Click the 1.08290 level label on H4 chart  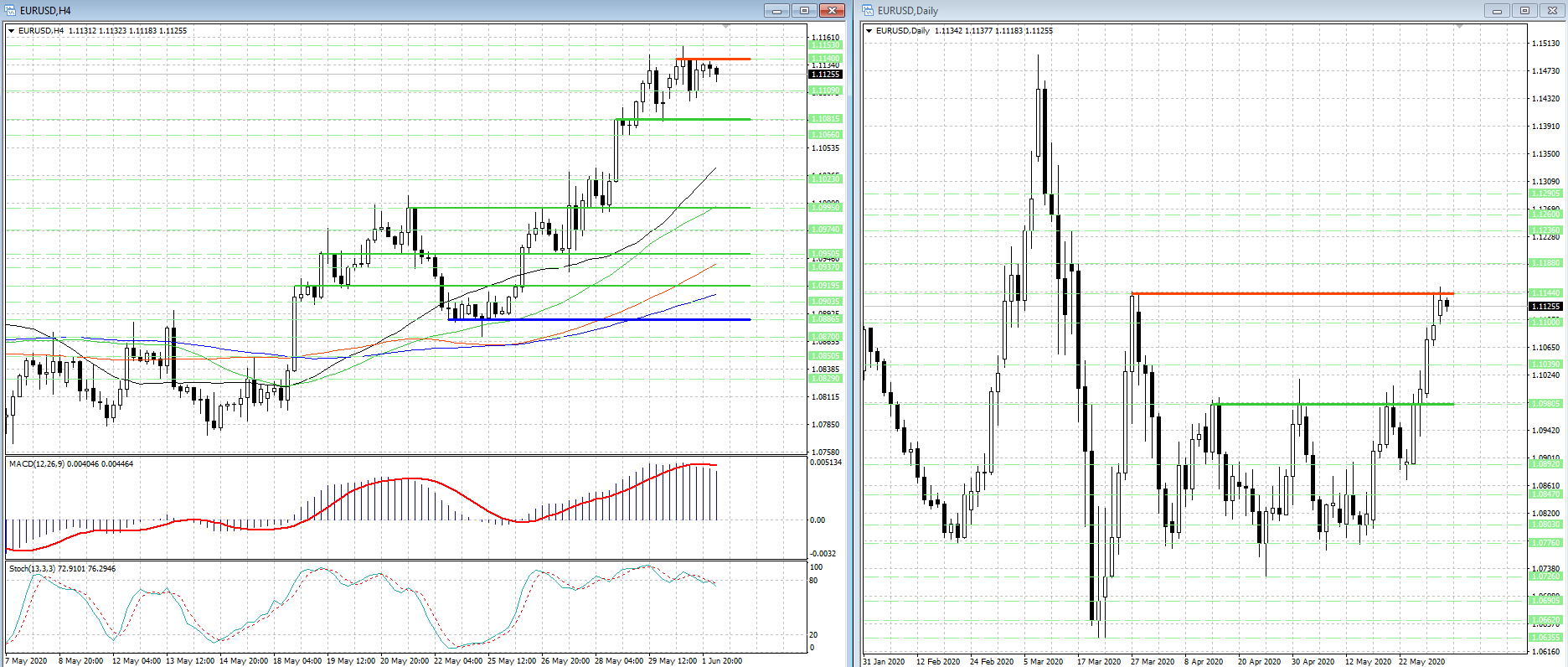[825, 379]
